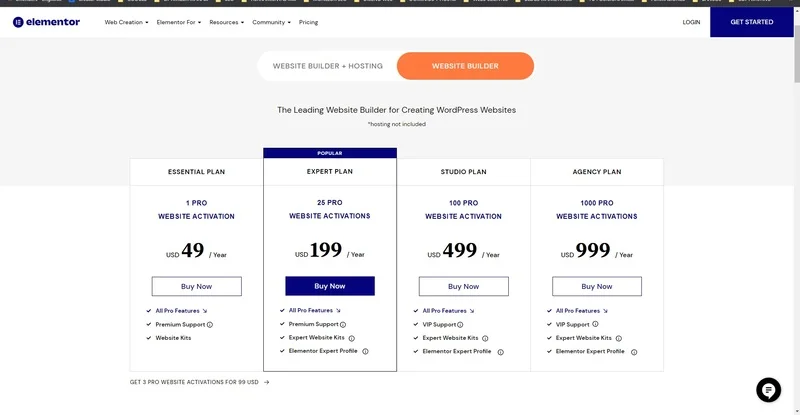Expand the Web Creation dropdown menu
Image resolution: width=800 pixels, height=415 pixels.
click(126, 21)
